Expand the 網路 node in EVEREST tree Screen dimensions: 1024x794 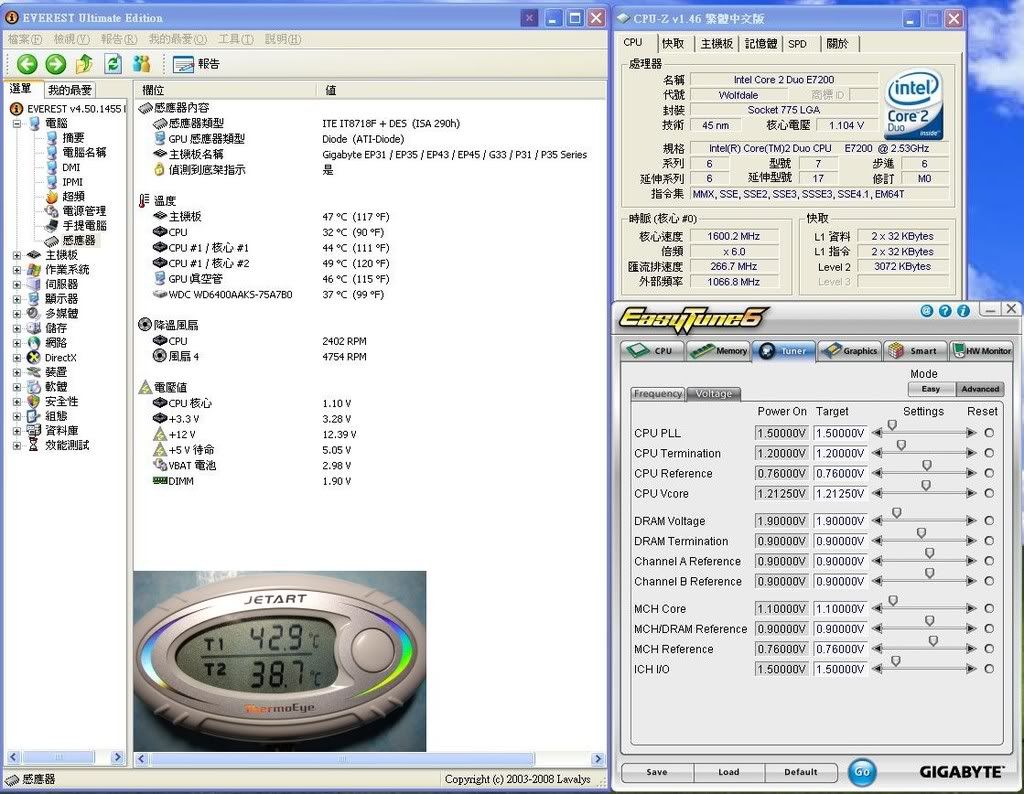coord(17,343)
